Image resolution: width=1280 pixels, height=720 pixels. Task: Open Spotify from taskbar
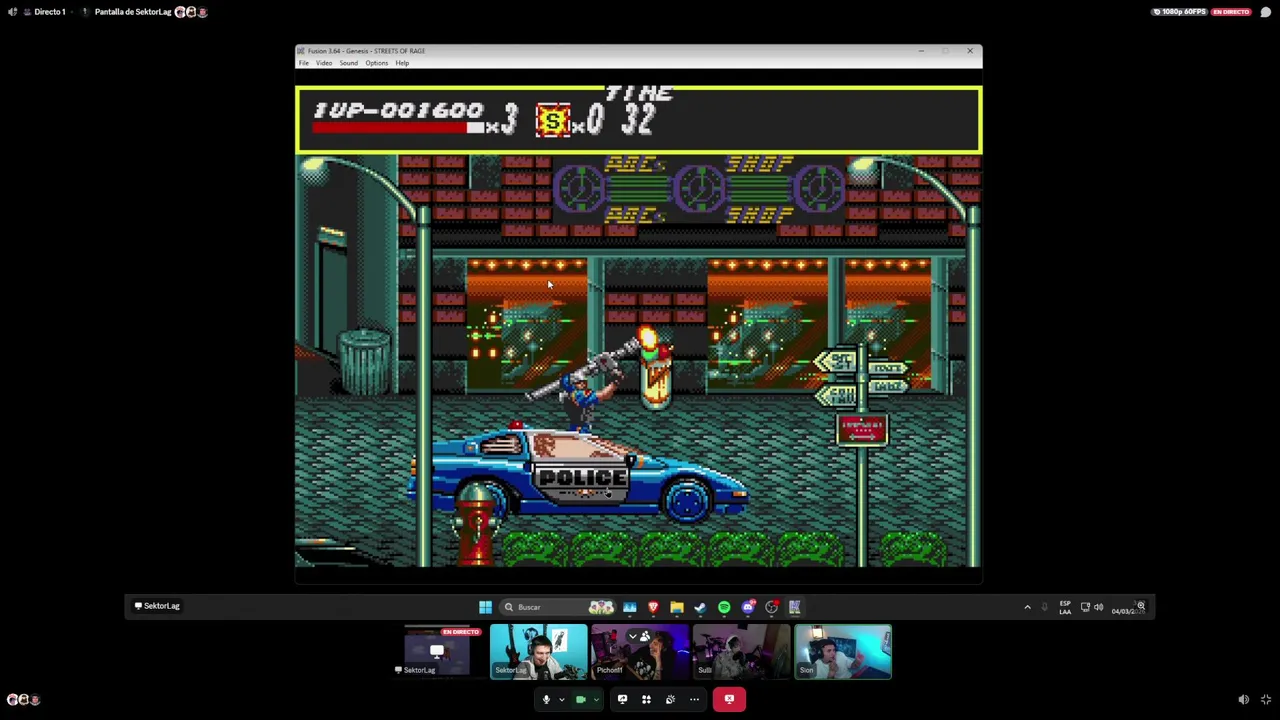tap(724, 607)
